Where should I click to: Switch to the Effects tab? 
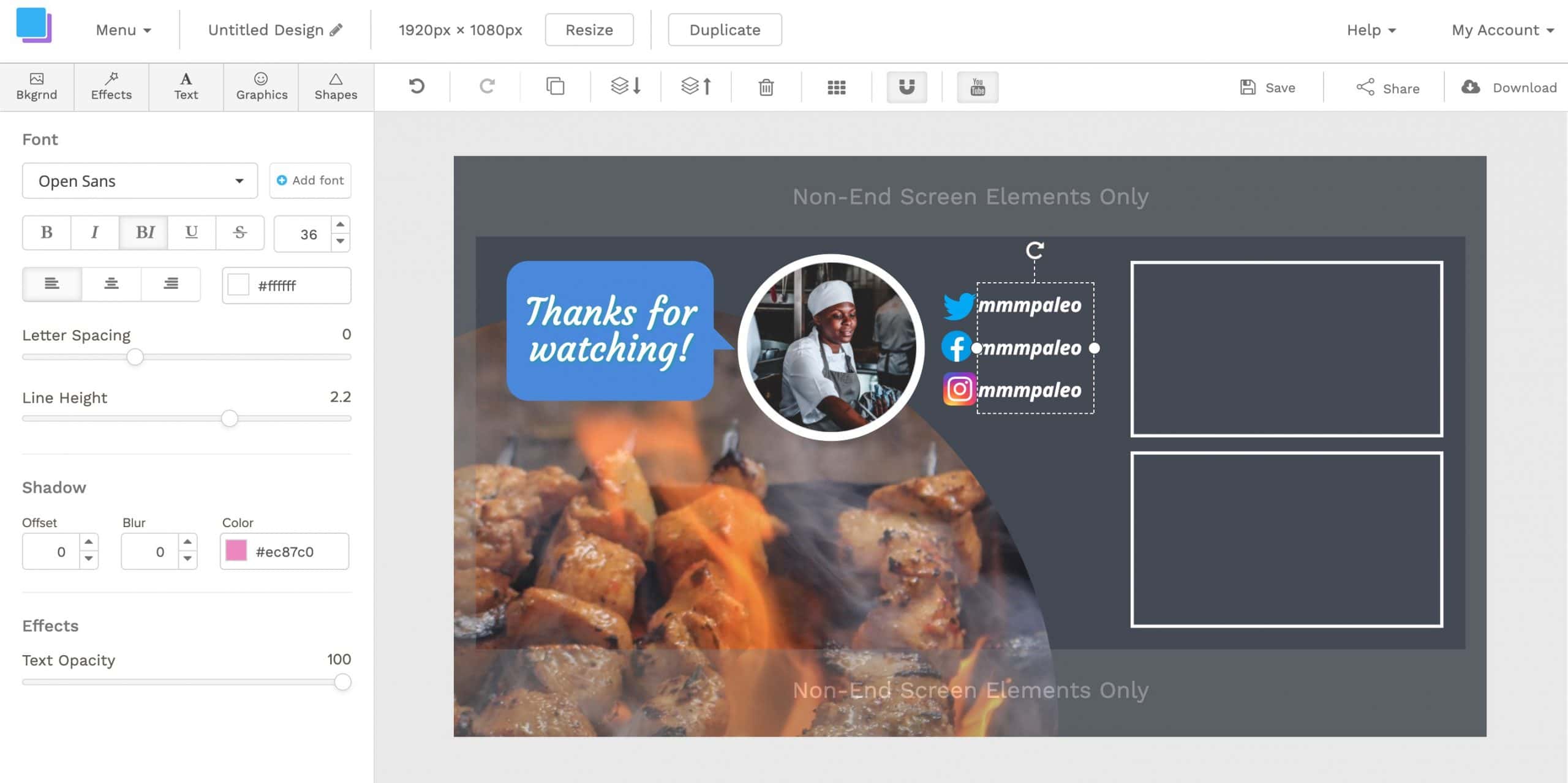(111, 87)
